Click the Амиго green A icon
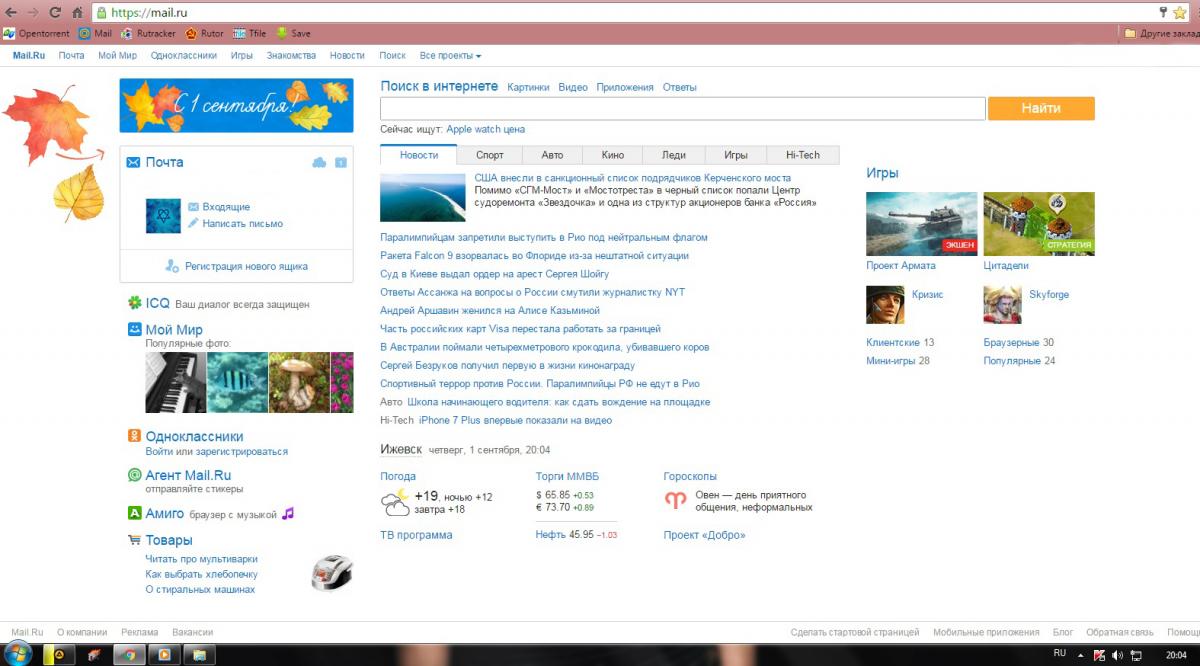 point(134,513)
